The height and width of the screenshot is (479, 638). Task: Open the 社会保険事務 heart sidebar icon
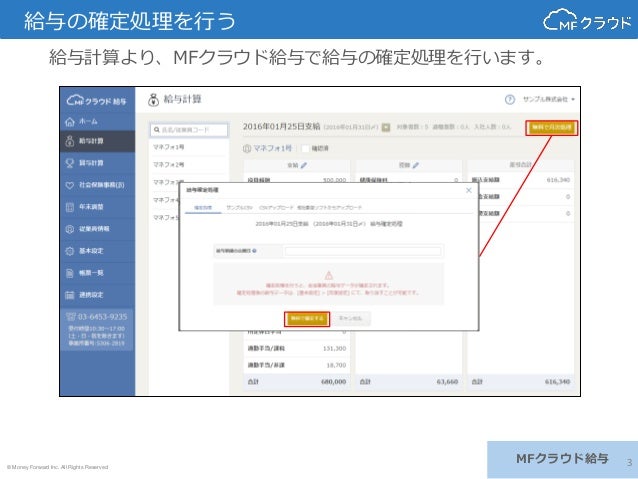(70, 185)
